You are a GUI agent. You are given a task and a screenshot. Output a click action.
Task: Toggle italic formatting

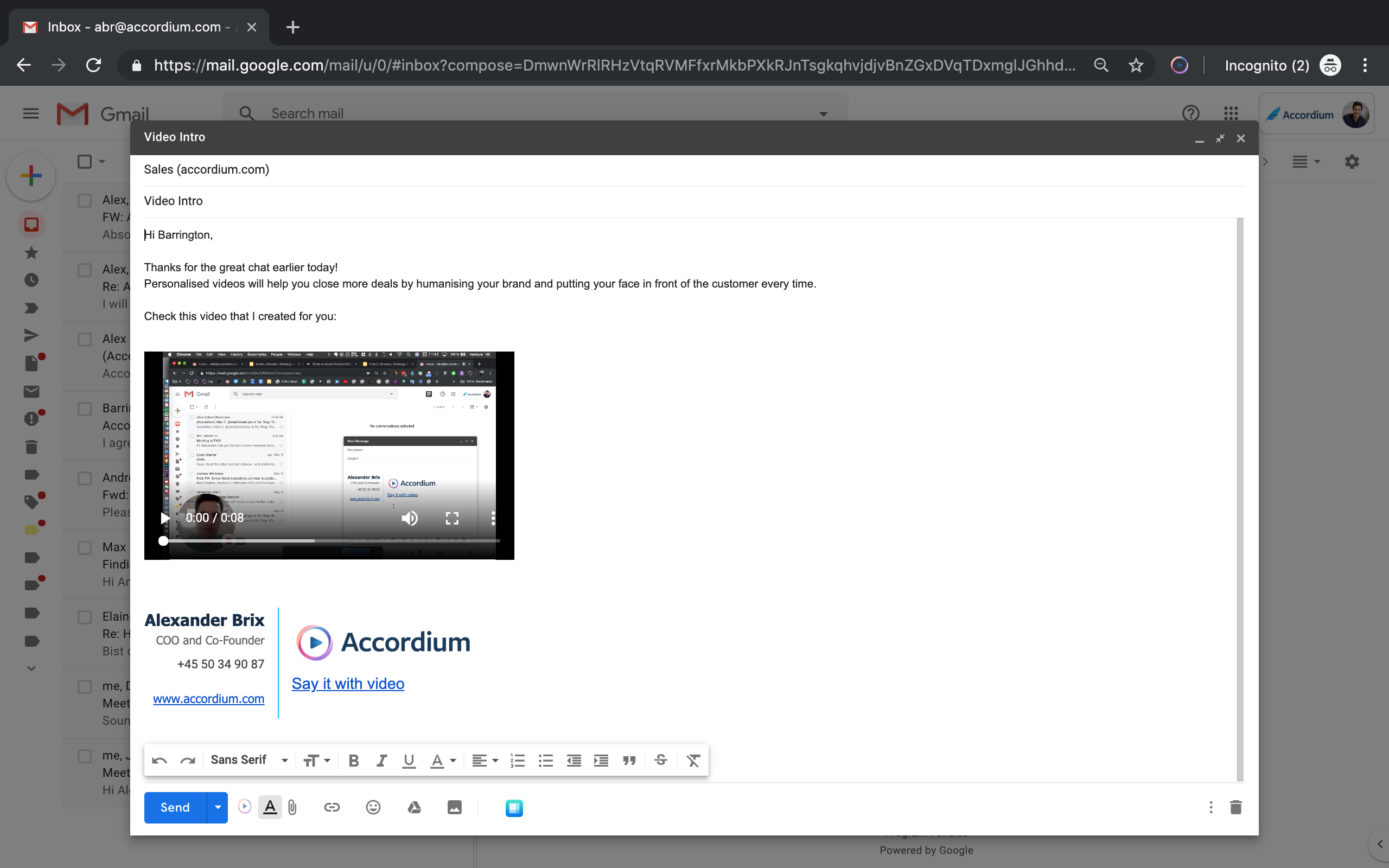coord(381,761)
